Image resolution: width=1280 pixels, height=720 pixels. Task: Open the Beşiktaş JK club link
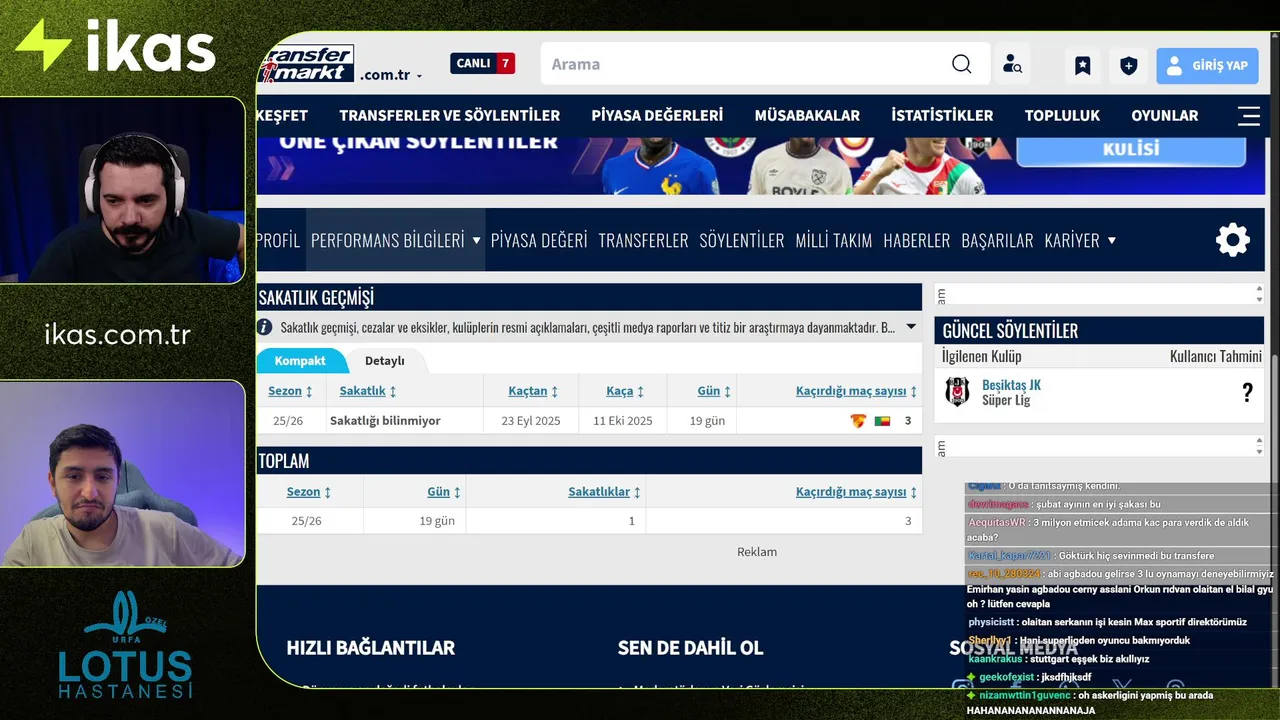(x=1011, y=385)
